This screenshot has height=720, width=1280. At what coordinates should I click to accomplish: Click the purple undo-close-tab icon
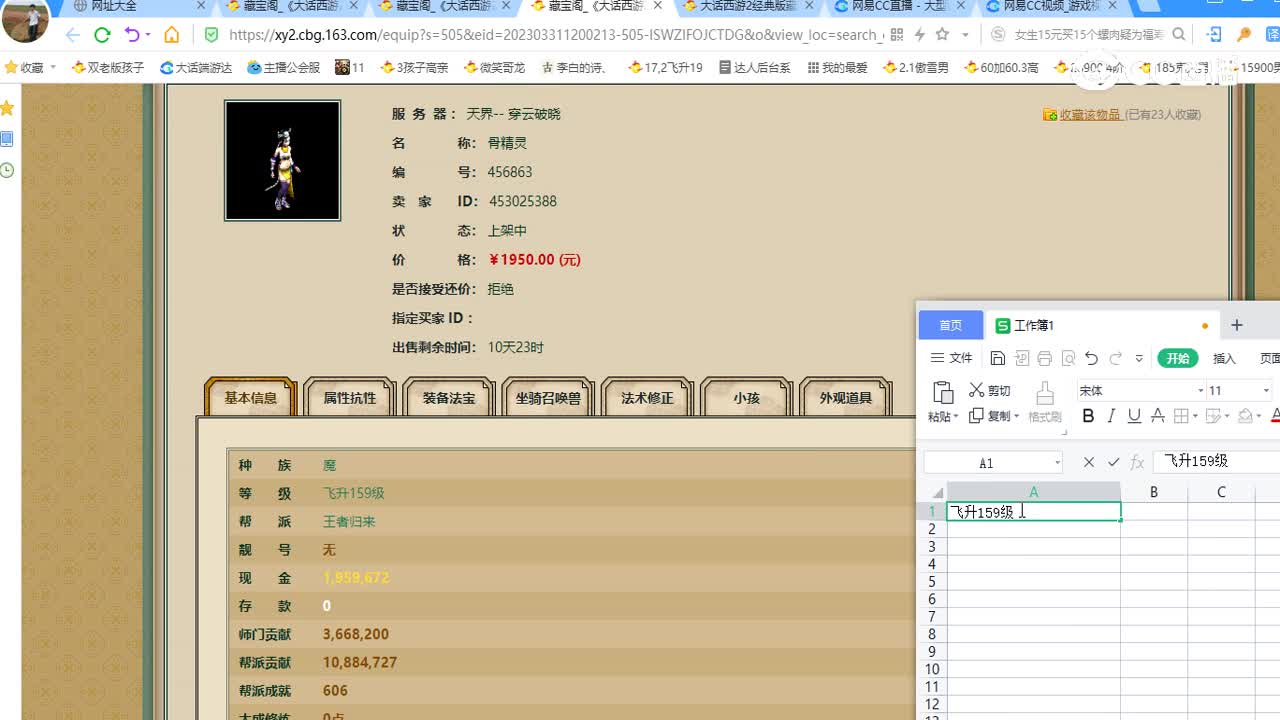(132, 35)
